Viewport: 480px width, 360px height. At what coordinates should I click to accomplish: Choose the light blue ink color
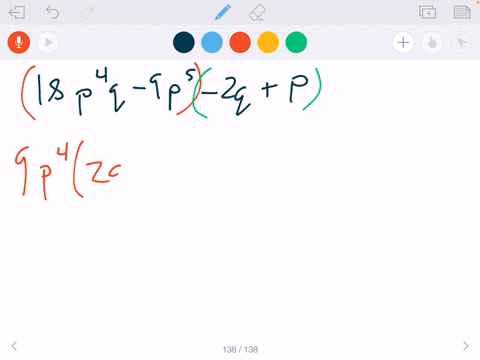(x=212, y=42)
